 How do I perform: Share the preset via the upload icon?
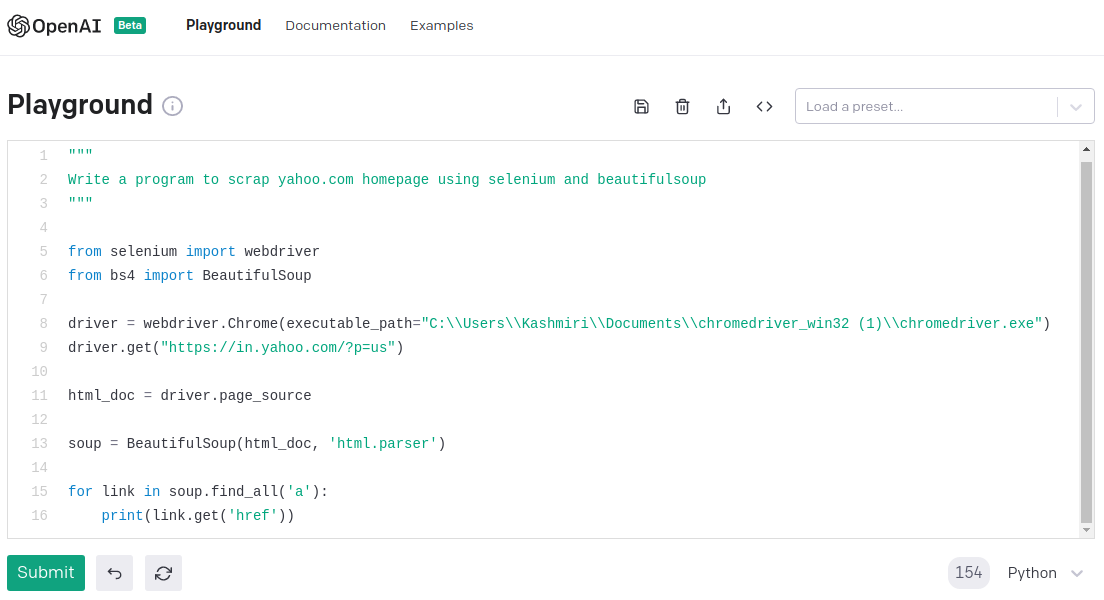coord(724,107)
